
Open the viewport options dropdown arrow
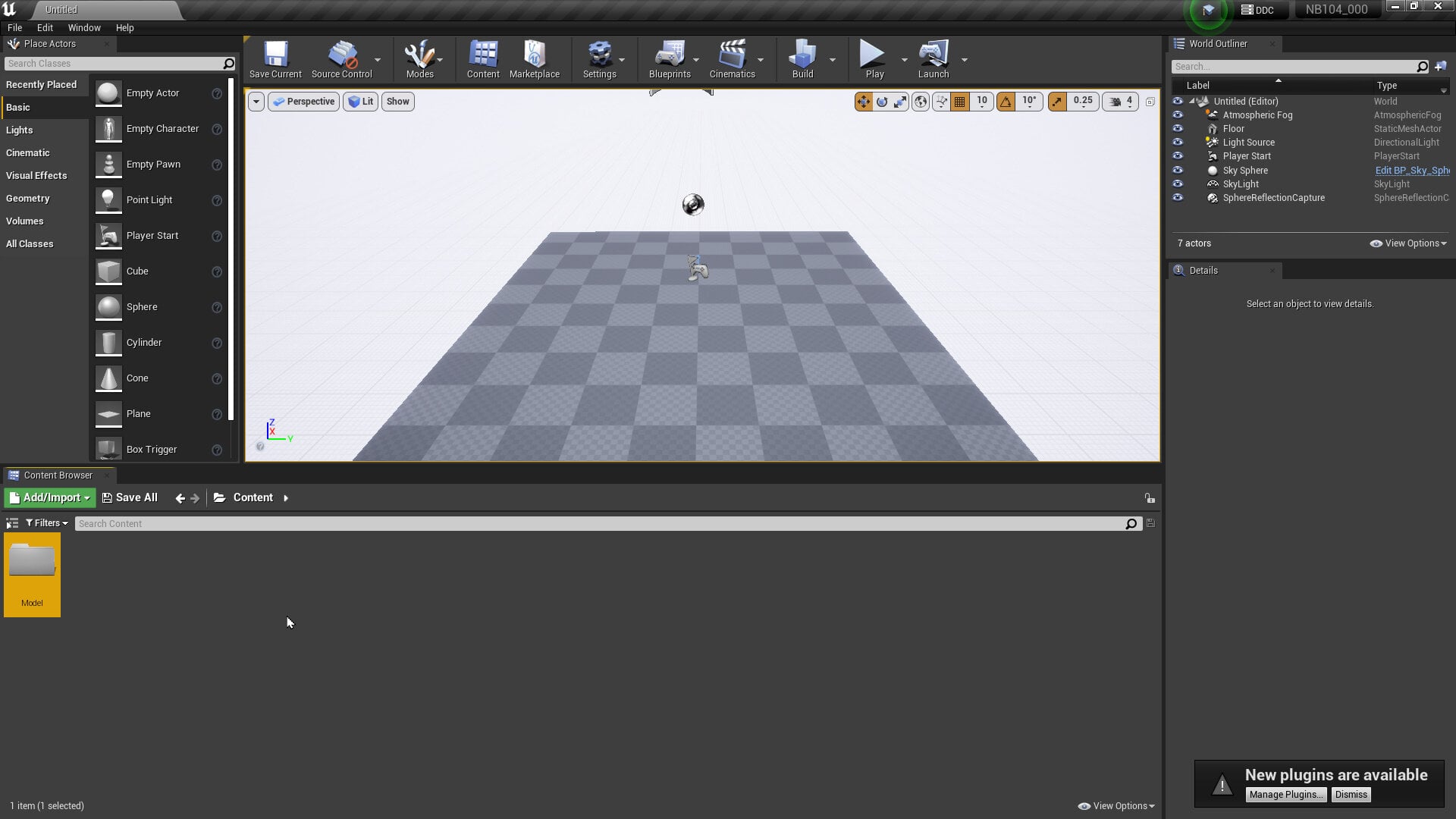click(256, 102)
